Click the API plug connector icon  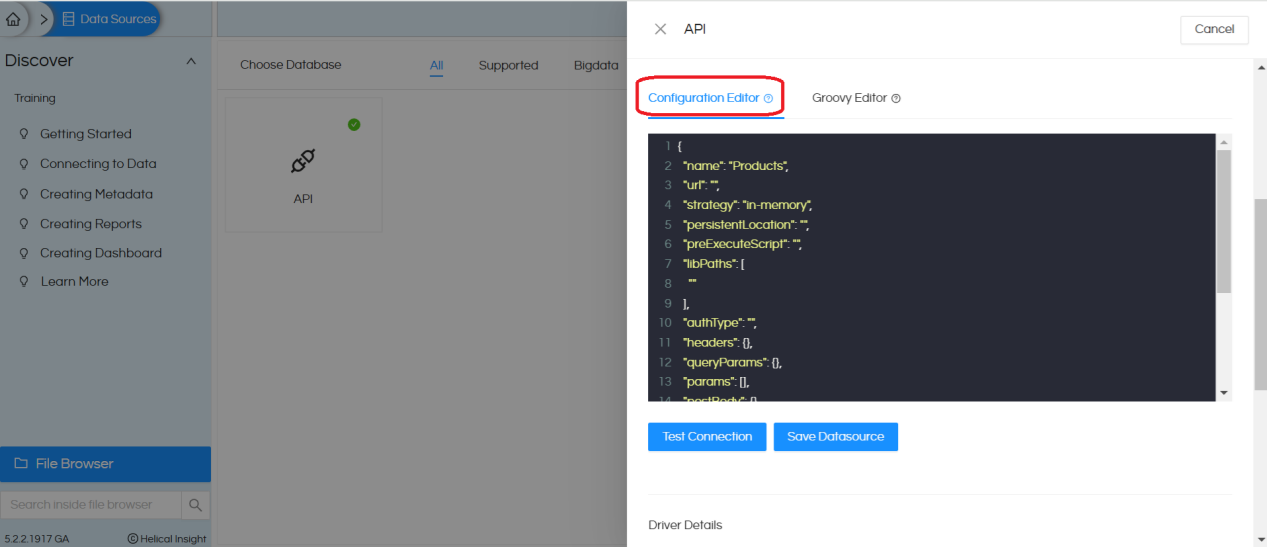(303, 161)
